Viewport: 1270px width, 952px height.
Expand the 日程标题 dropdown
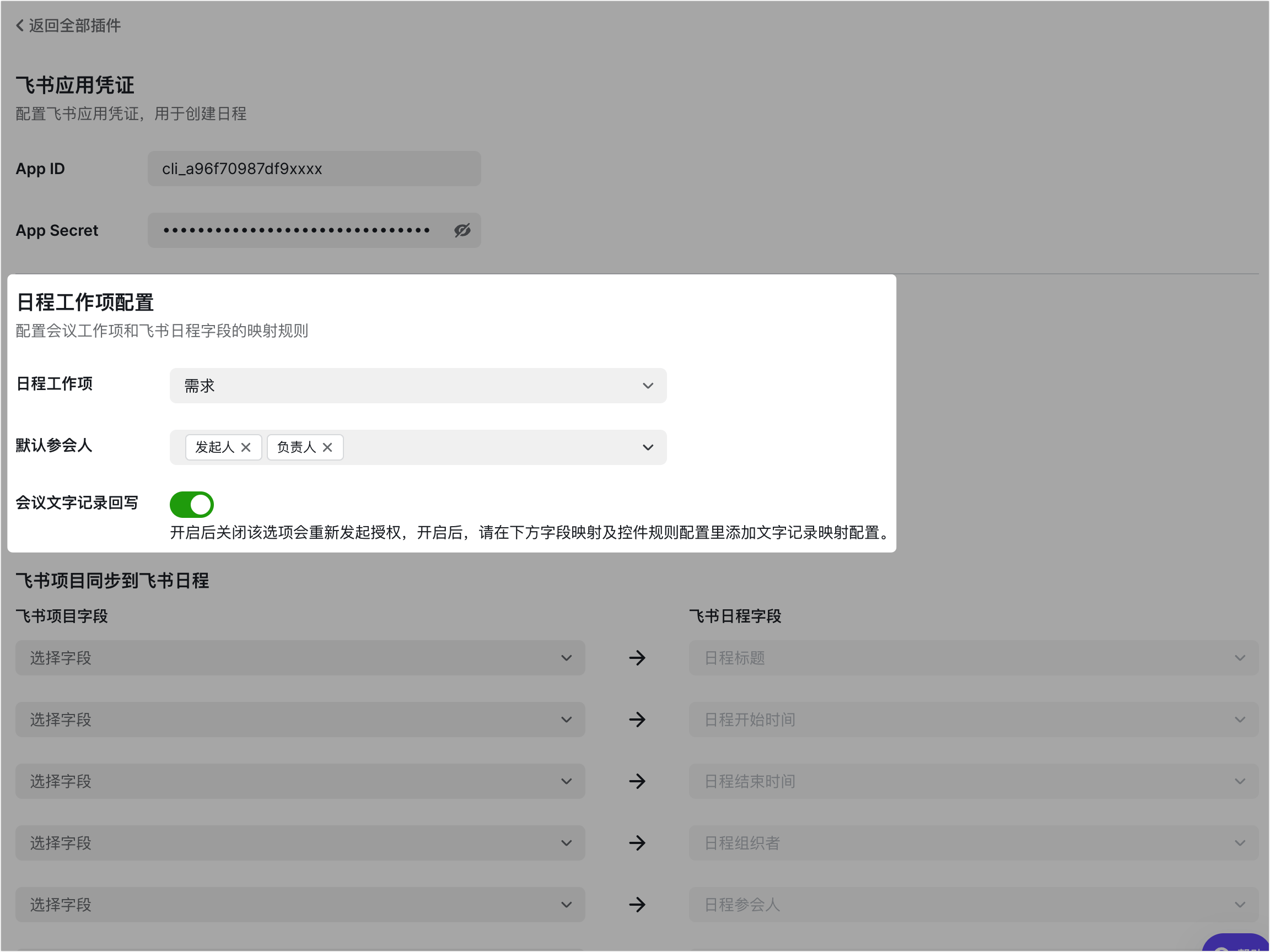[x=973, y=658]
